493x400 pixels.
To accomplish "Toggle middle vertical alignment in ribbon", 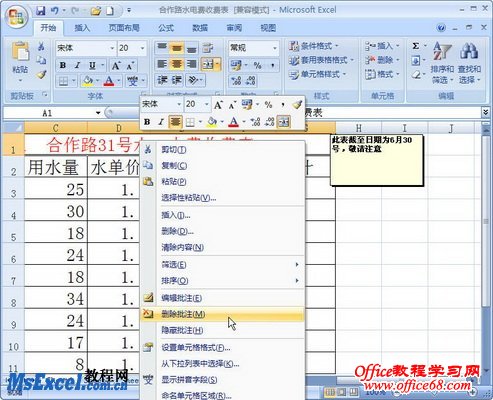I will coord(177,48).
